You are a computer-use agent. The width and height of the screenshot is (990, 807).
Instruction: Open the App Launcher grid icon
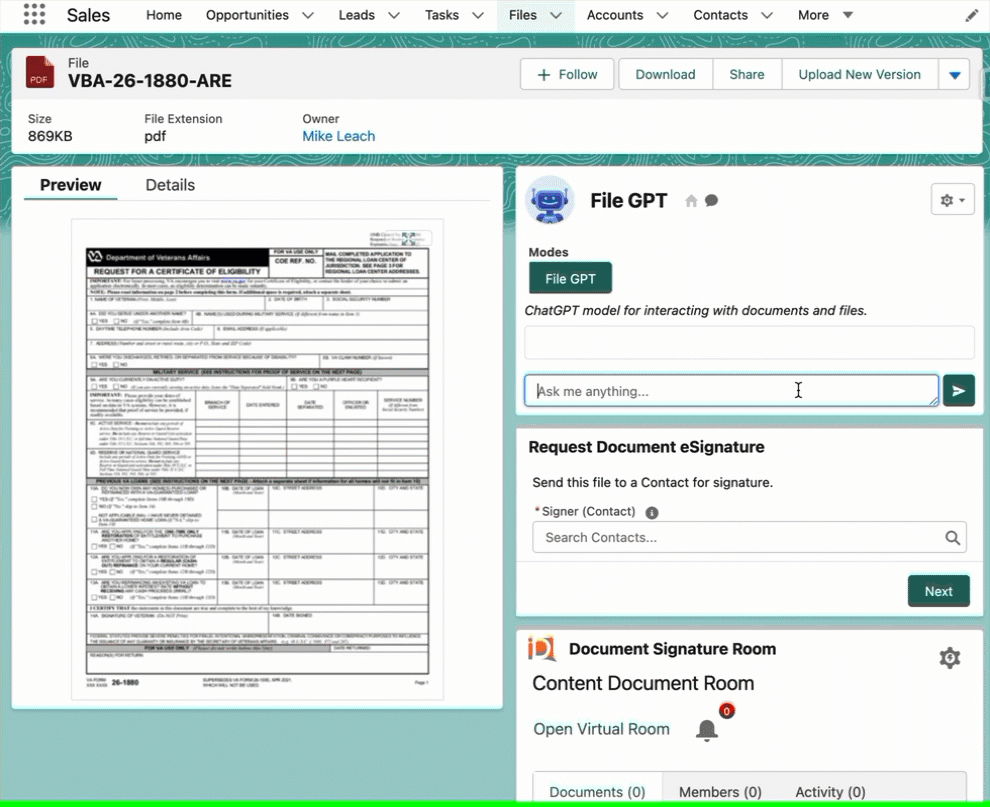pyautogui.click(x=34, y=14)
